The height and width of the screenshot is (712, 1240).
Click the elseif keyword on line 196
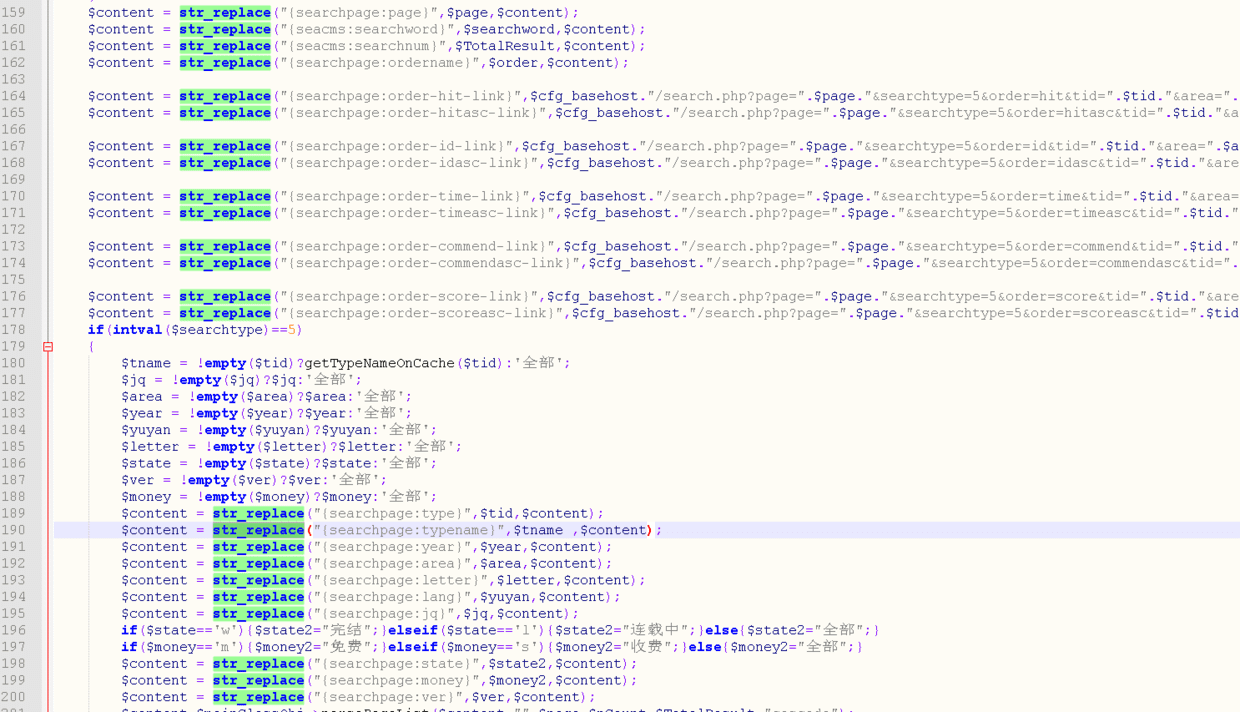click(414, 630)
